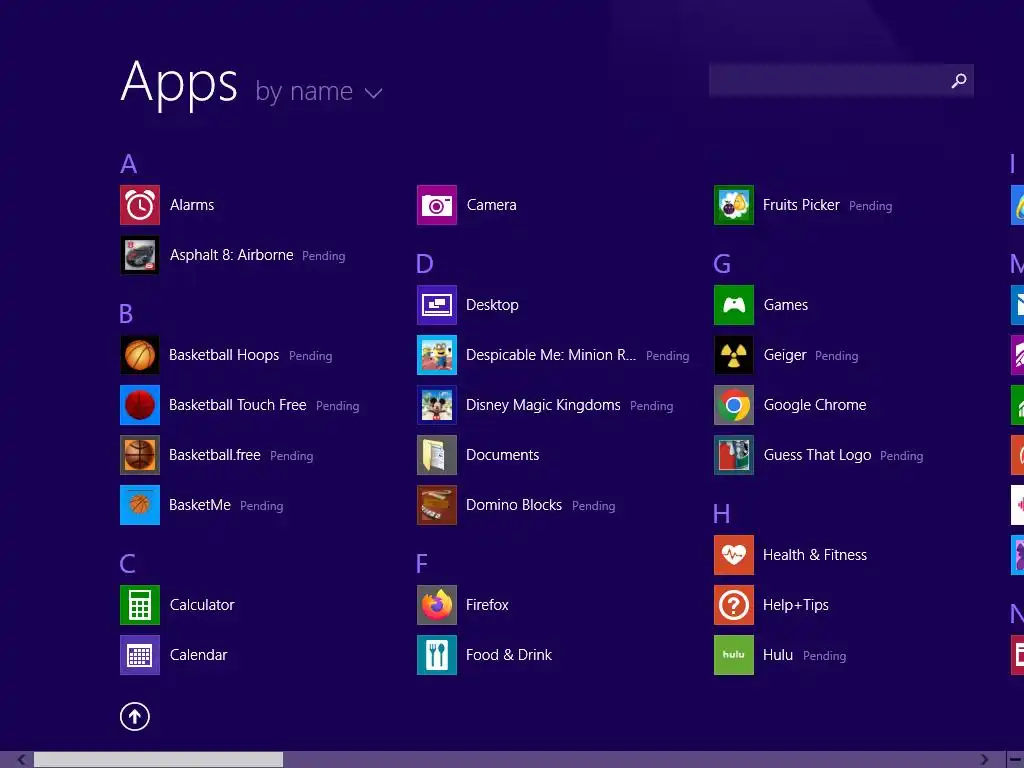Click 'Geiger' label text
The width and height of the screenshot is (1024, 768).
pyautogui.click(x=785, y=355)
